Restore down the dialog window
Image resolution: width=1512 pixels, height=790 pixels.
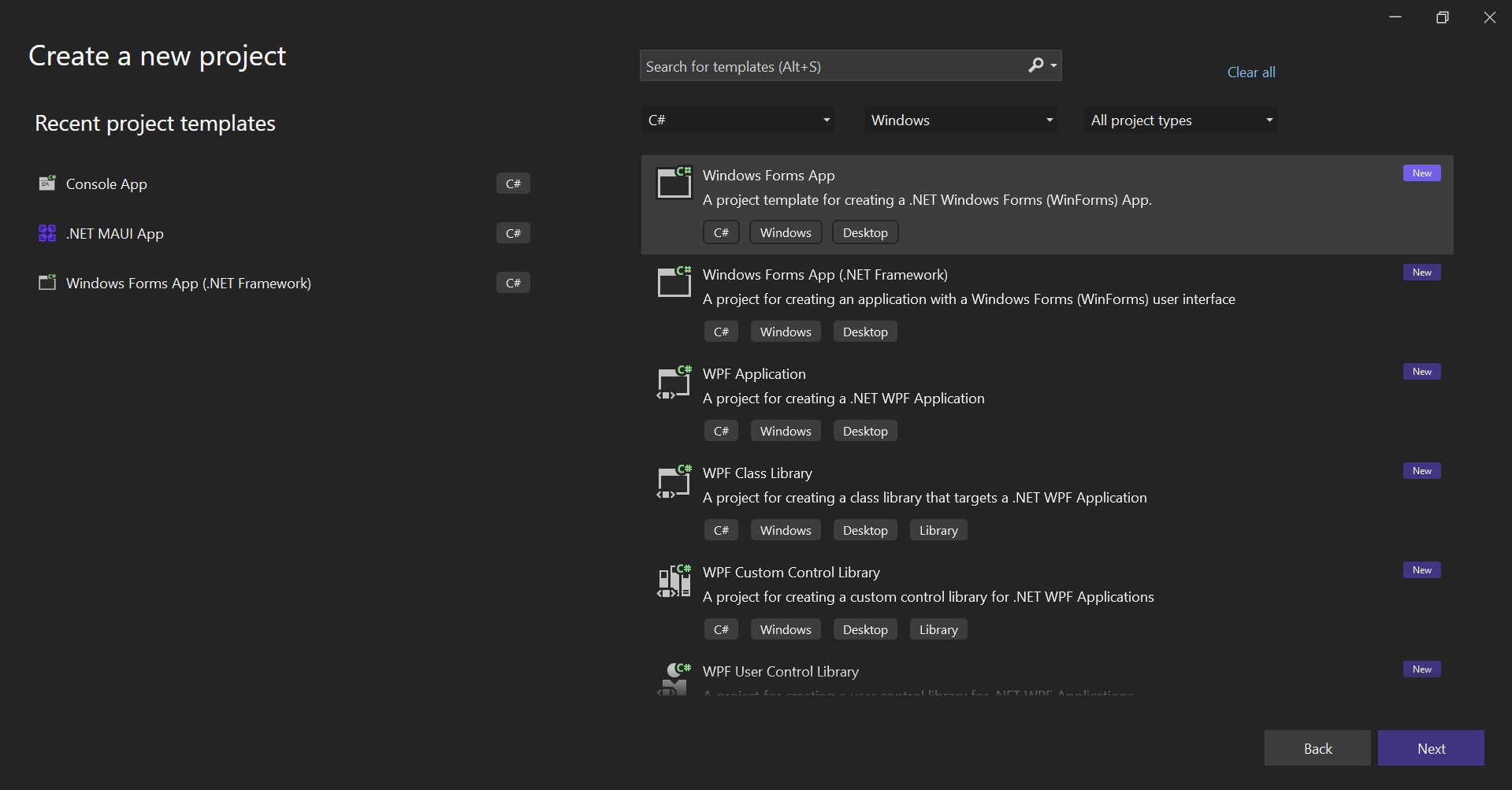pos(1443,17)
